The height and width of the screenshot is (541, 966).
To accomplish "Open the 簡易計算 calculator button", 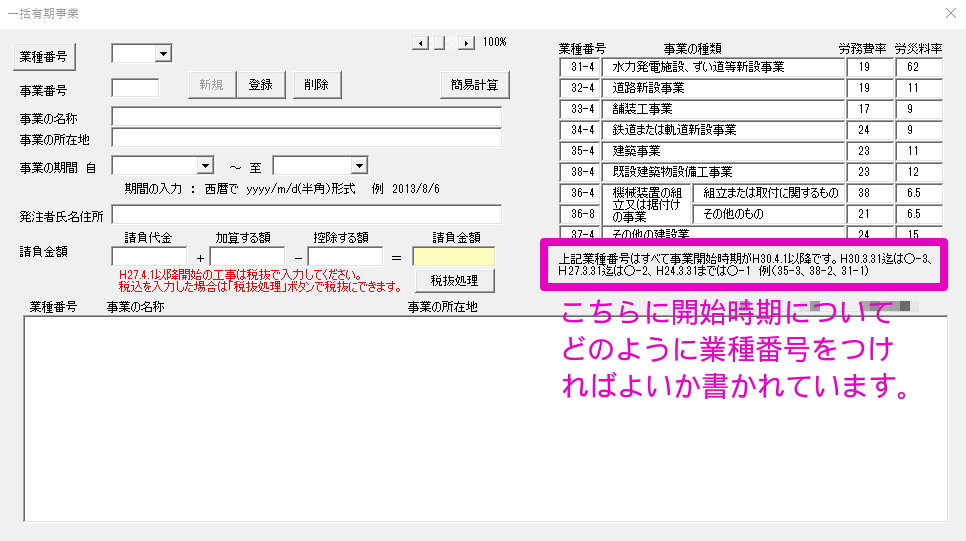I will coord(474,85).
